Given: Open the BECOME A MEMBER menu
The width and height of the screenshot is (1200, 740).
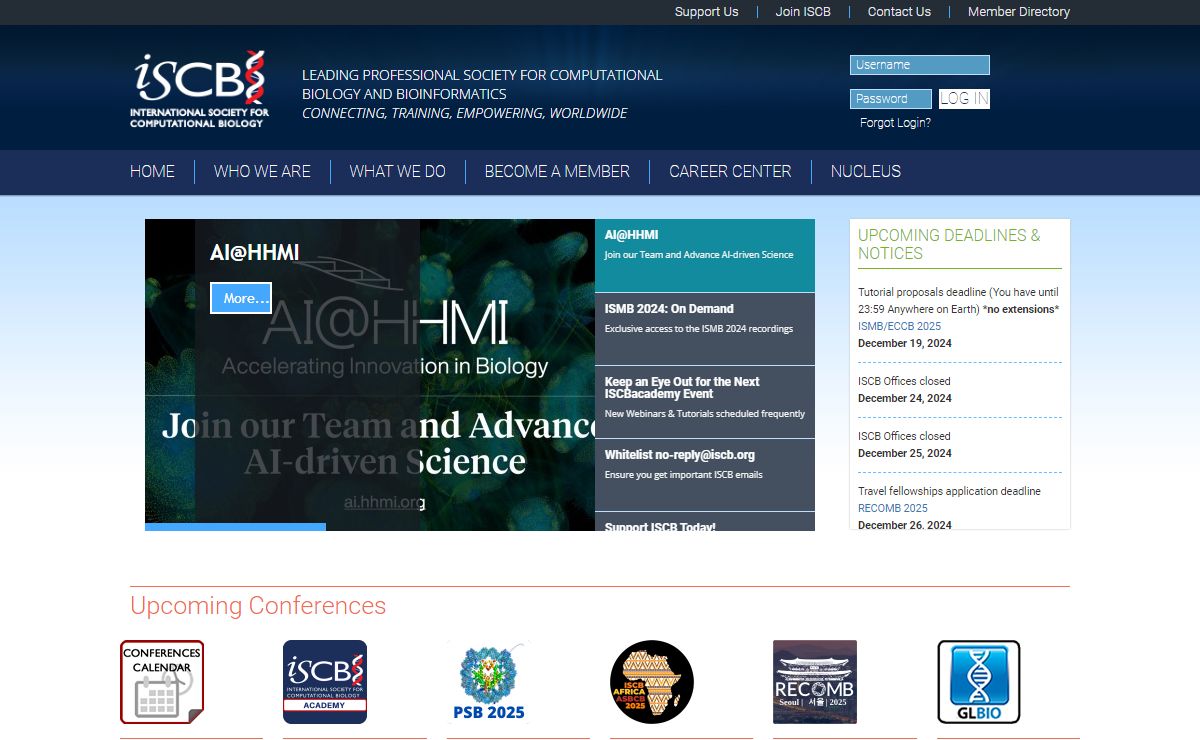Looking at the screenshot, I should [557, 172].
